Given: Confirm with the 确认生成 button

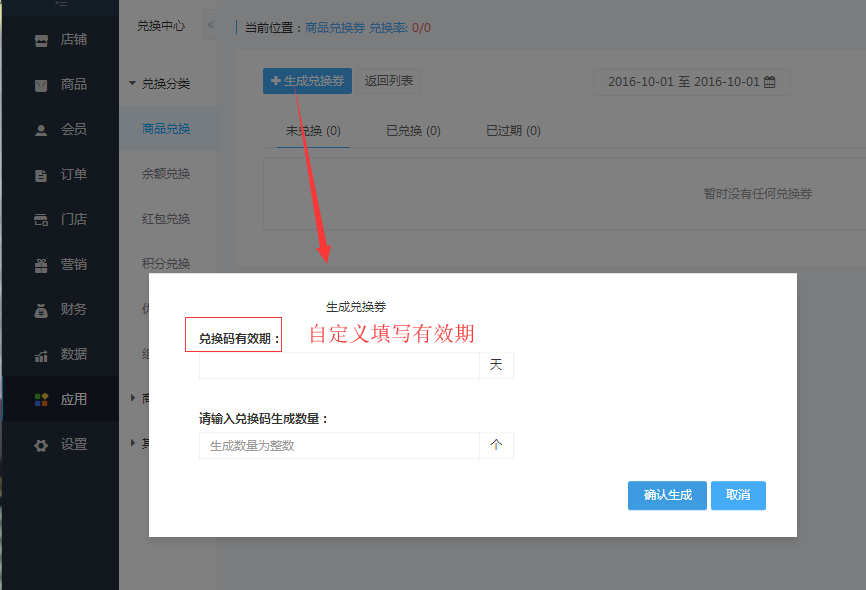Looking at the screenshot, I should tap(667, 495).
